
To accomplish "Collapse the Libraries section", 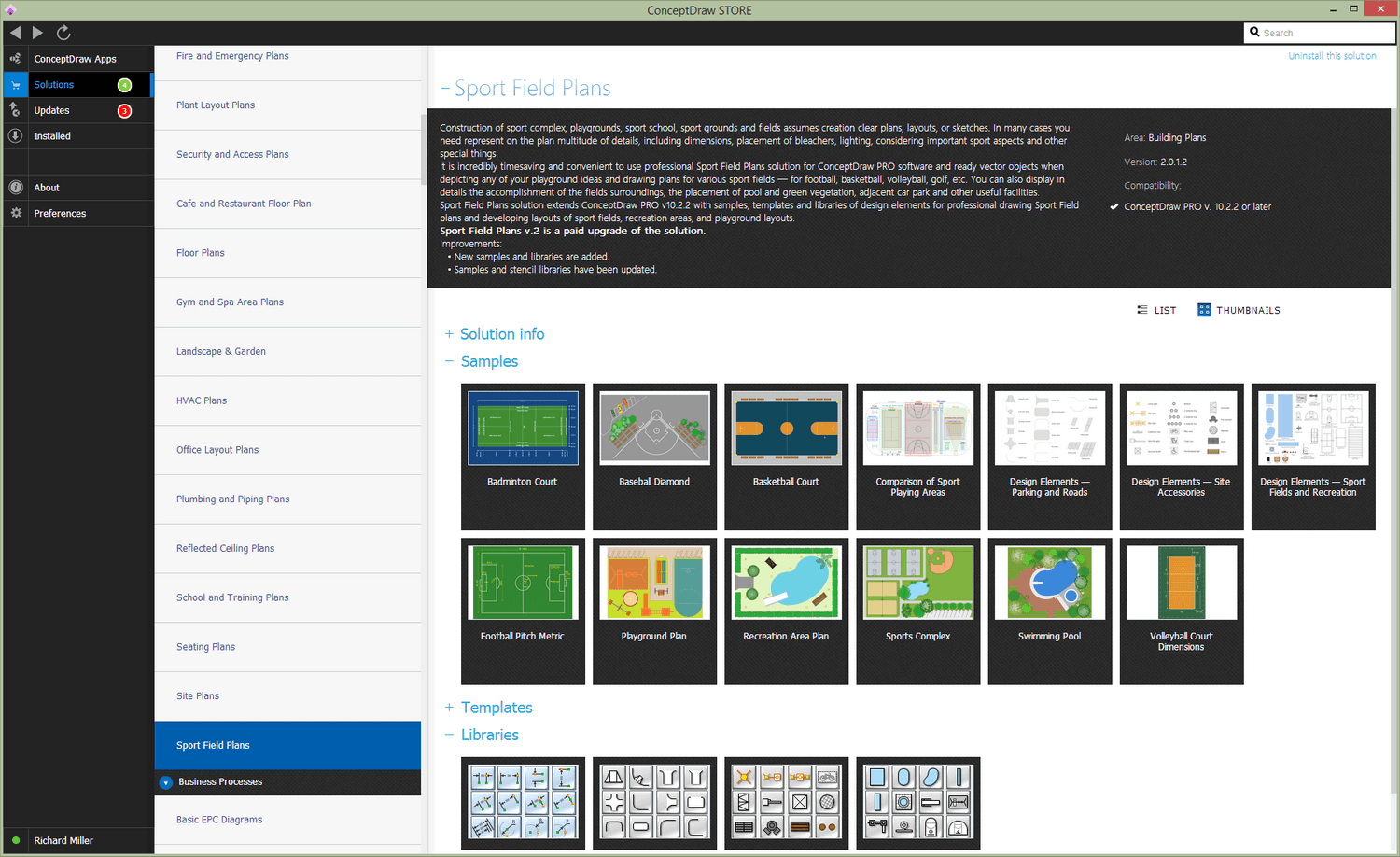I will pyautogui.click(x=449, y=735).
